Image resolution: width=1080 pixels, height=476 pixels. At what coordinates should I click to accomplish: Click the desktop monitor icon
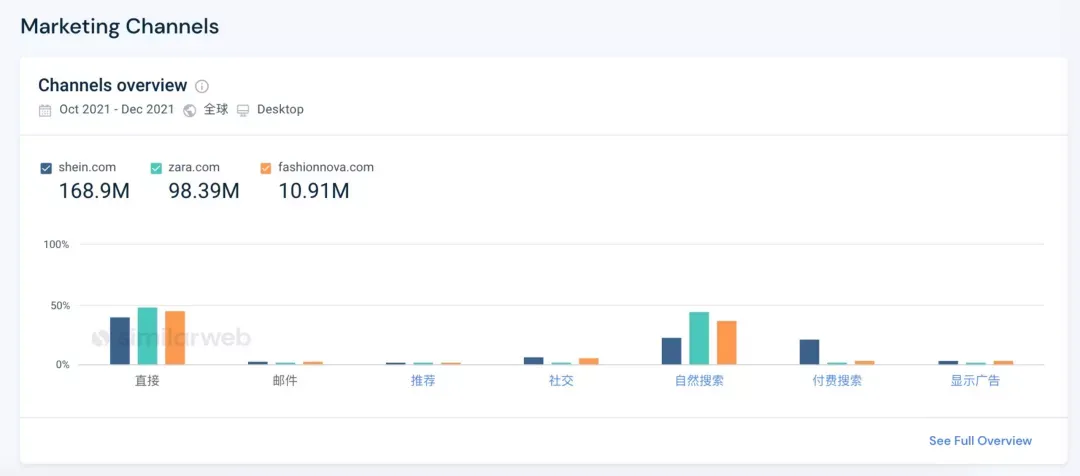pyautogui.click(x=243, y=110)
